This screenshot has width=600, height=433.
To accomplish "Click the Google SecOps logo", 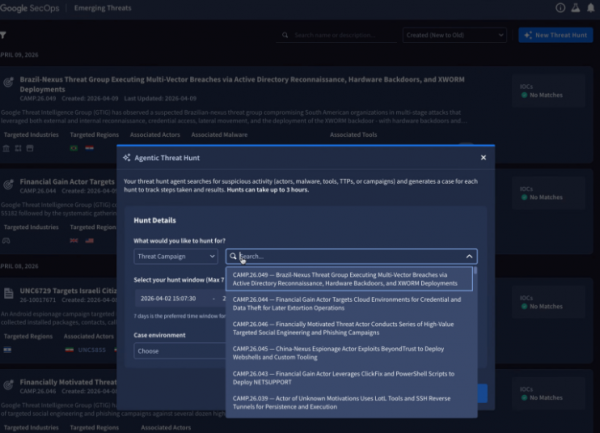I will pyautogui.click(x=32, y=8).
